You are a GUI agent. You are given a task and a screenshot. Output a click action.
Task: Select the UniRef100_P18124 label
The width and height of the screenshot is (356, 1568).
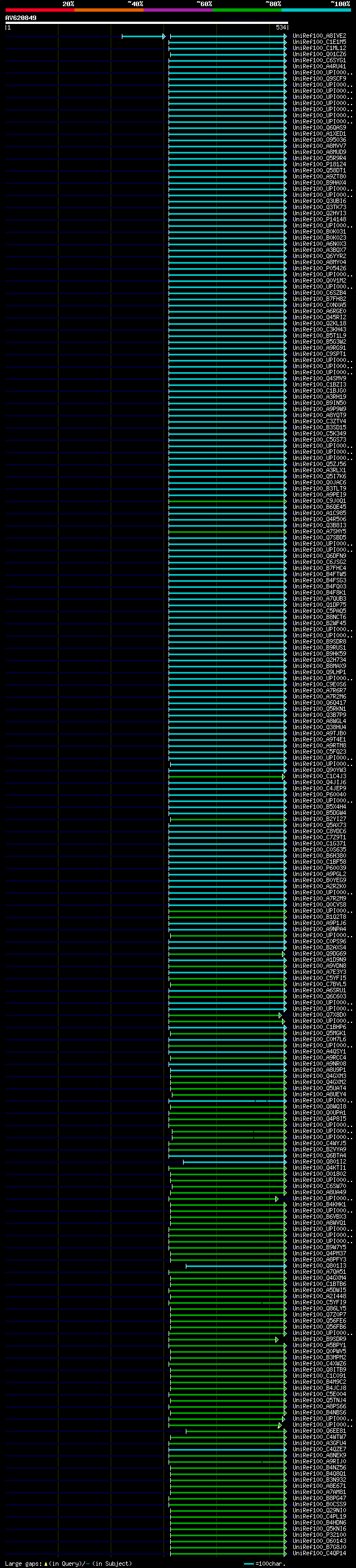[x=319, y=164]
